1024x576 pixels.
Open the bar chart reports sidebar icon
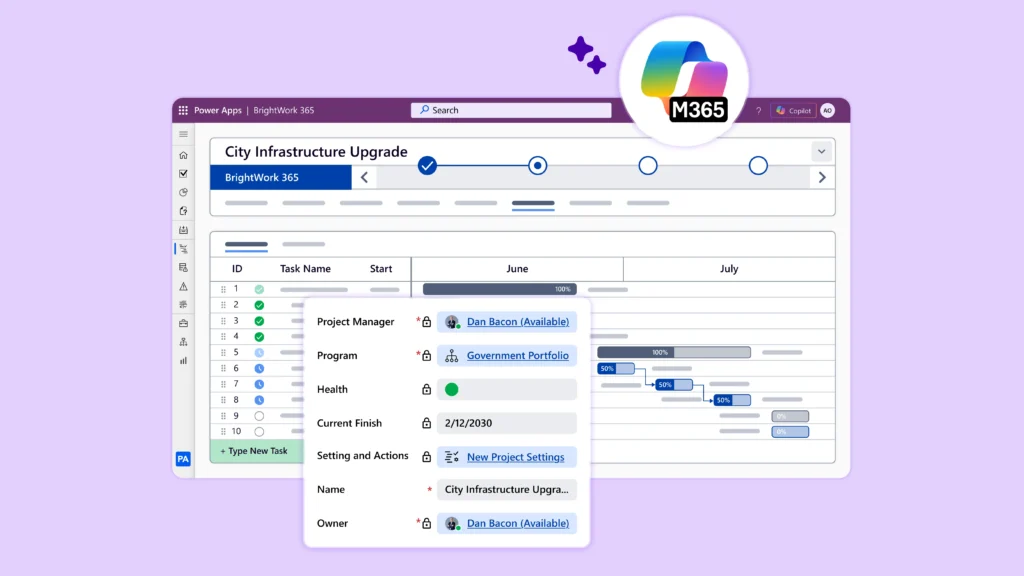(184, 360)
